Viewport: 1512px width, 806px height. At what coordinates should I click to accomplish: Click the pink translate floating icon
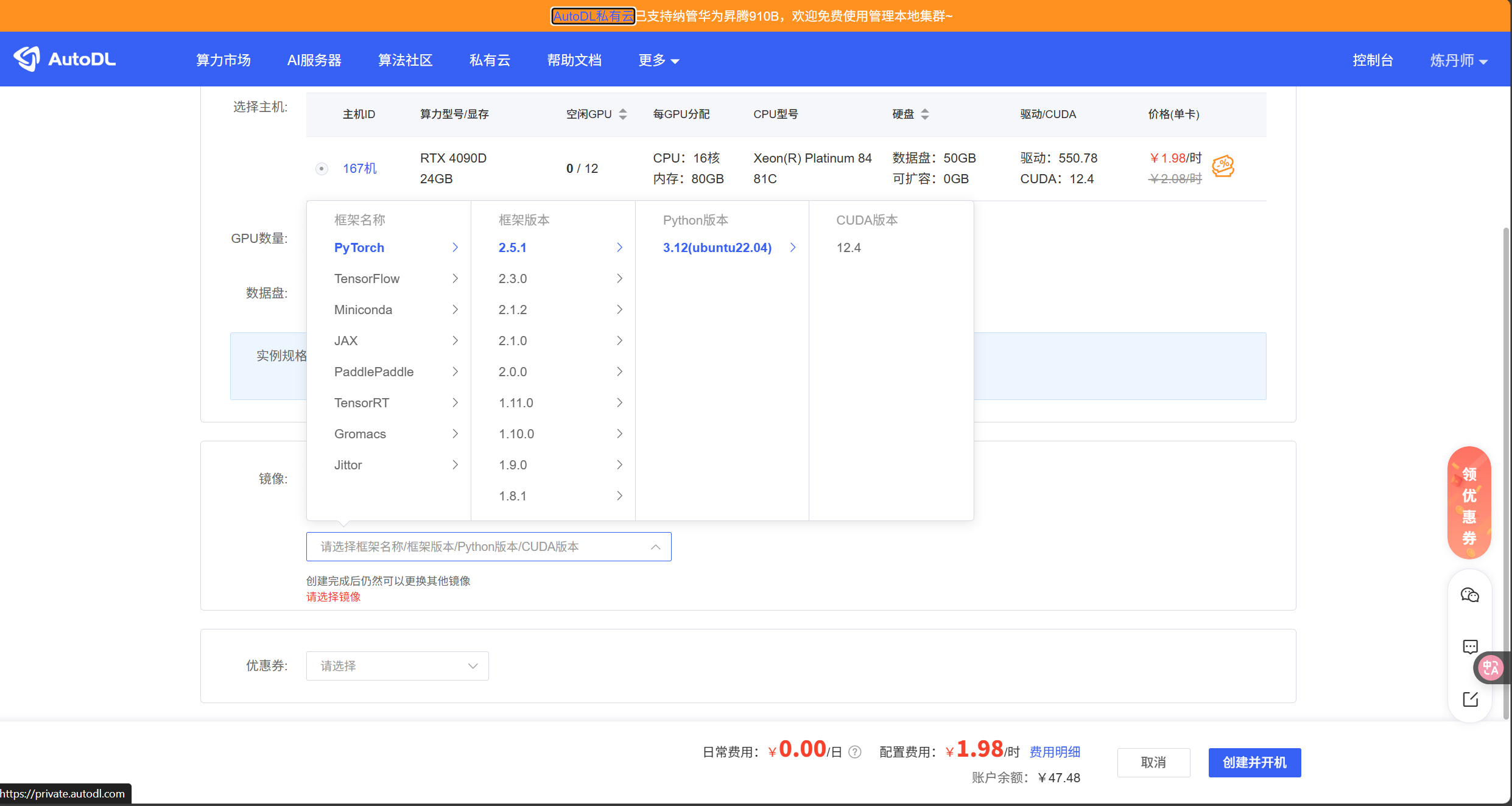click(x=1491, y=668)
